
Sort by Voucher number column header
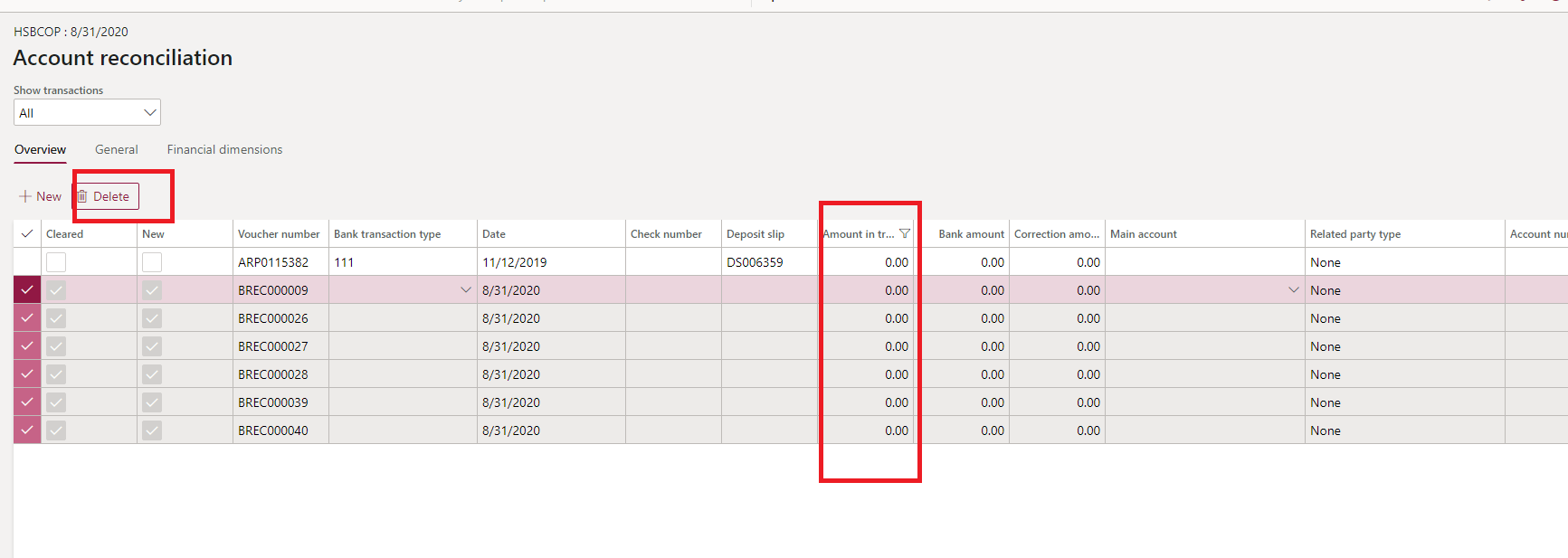pos(280,233)
